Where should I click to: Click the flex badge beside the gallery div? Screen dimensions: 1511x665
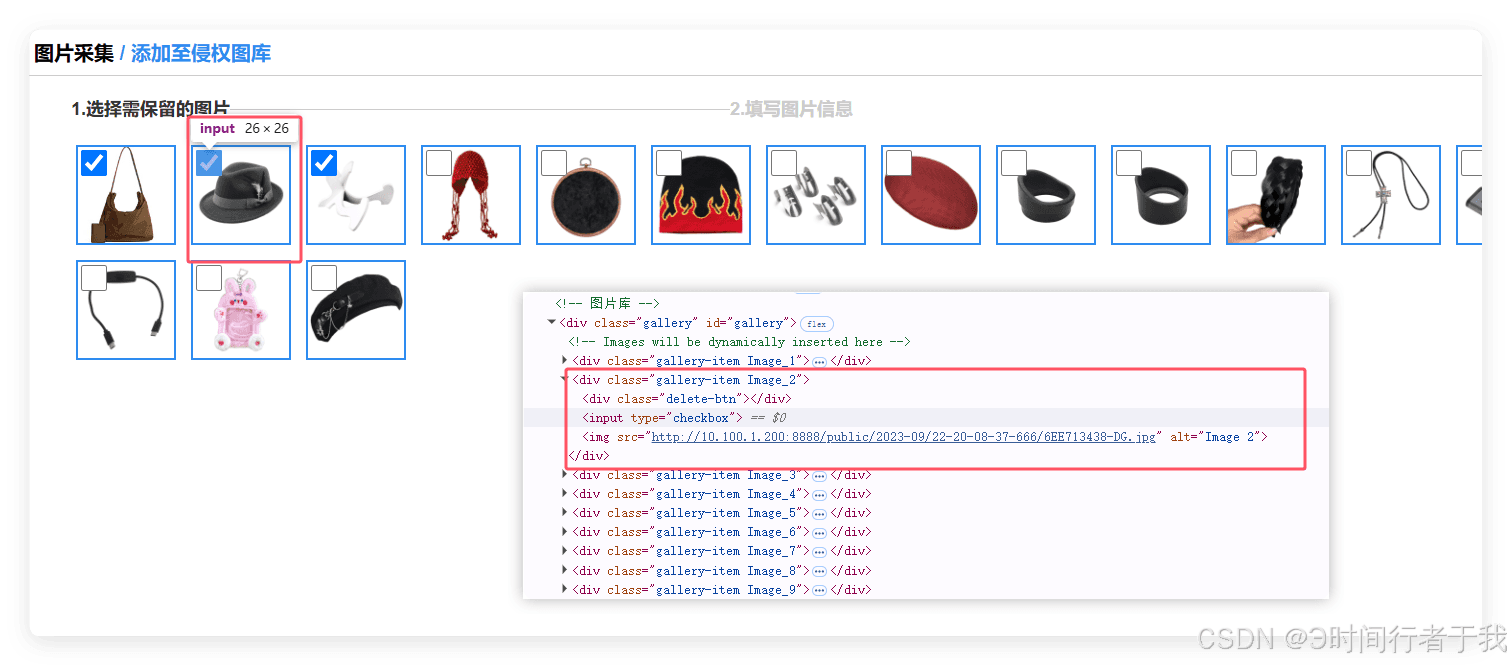[817, 323]
